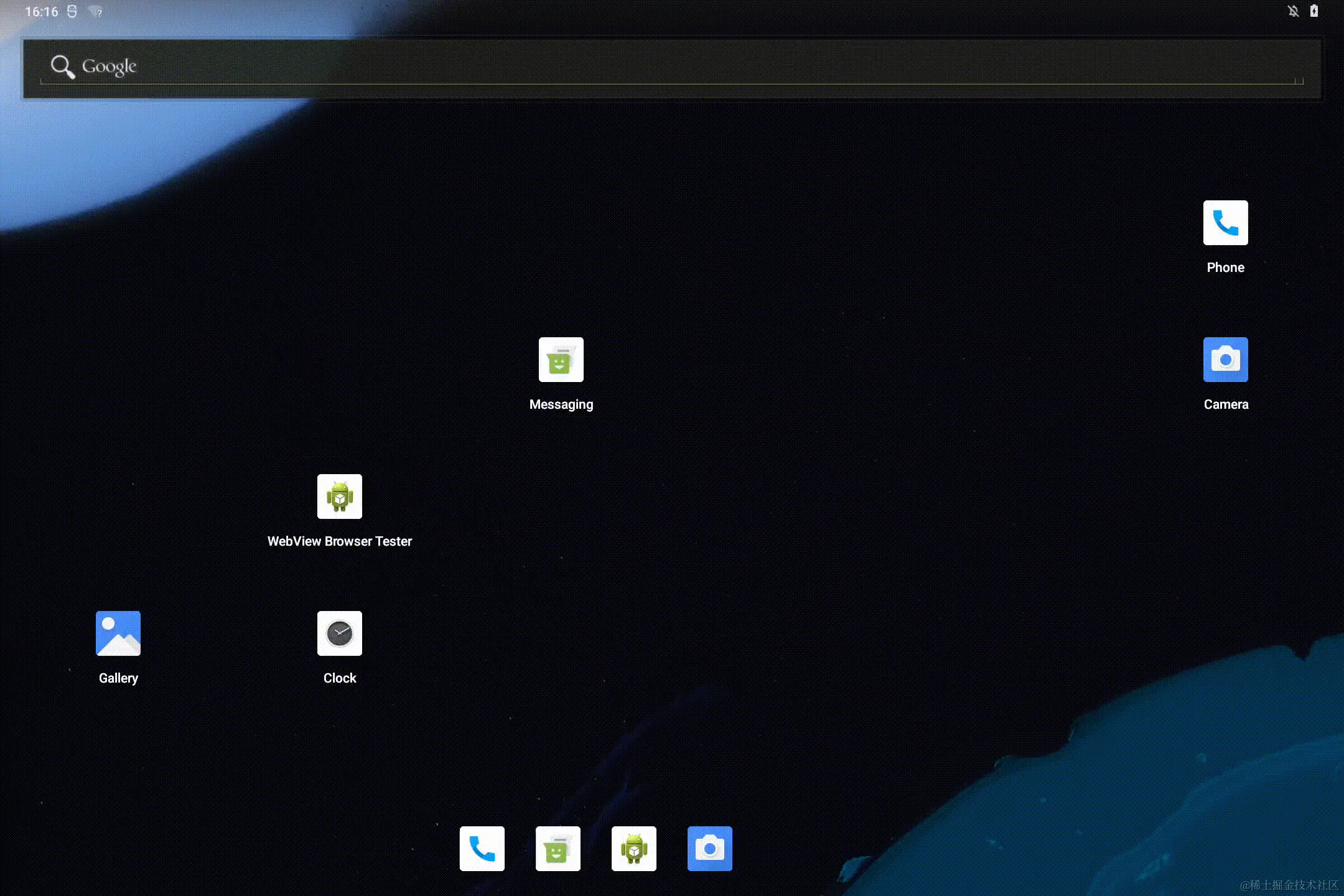Image resolution: width=1344 pixels, height=896 pixels.
Task: Tap the Camera icon in the dock
Action: click(x=709, y=849)
